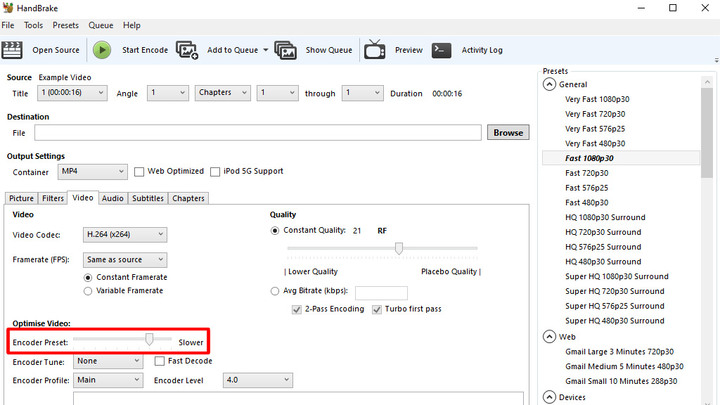The height and width of the screenshot is (405, 720).
Task: Click the Encoder Preset slider handle
Action: point(149,339)
